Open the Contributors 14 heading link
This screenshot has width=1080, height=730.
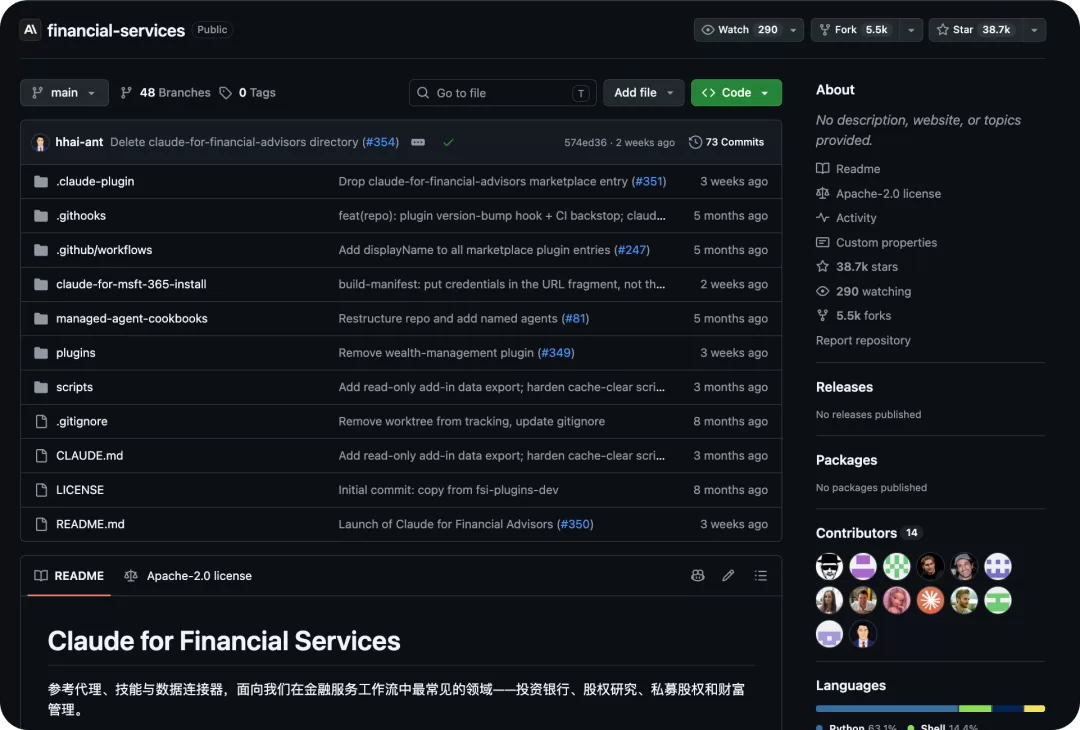tap(869, 533)
